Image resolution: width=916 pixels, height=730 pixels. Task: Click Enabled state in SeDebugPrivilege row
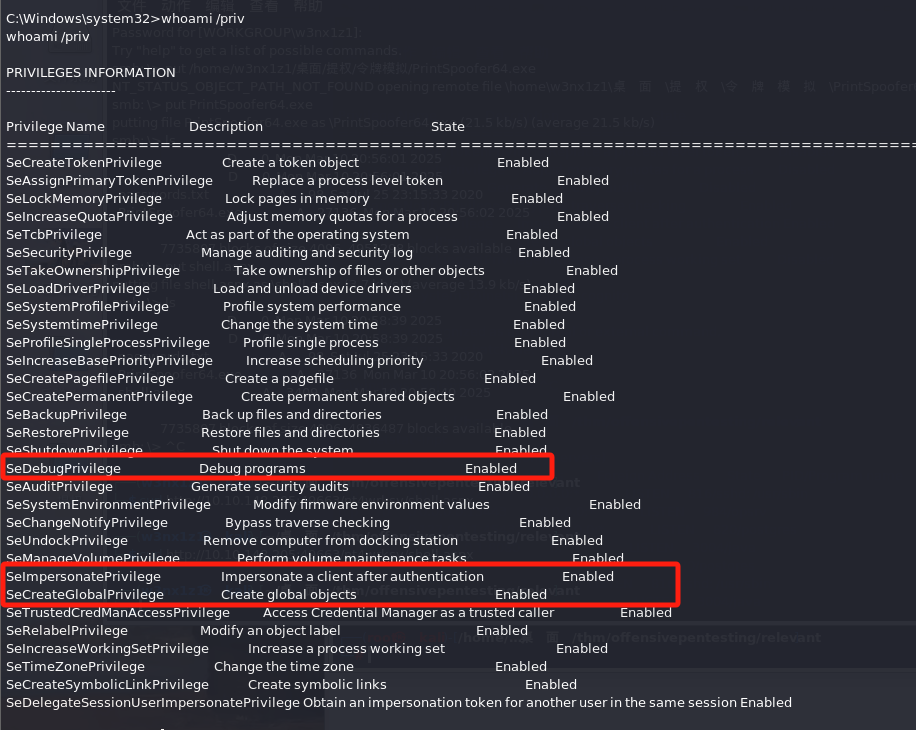(x=491, y=469)
